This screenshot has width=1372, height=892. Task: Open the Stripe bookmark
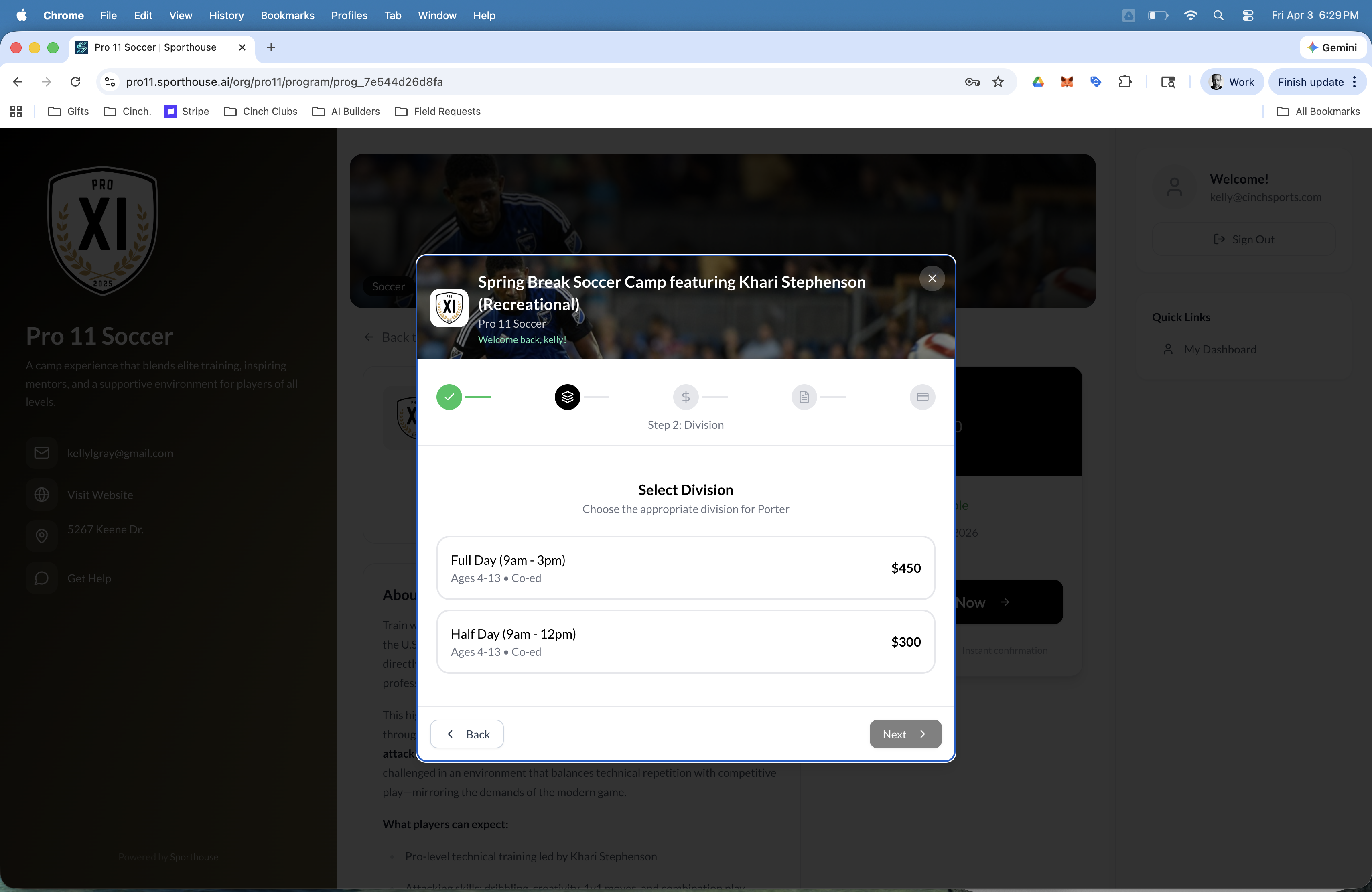(187, 111)
